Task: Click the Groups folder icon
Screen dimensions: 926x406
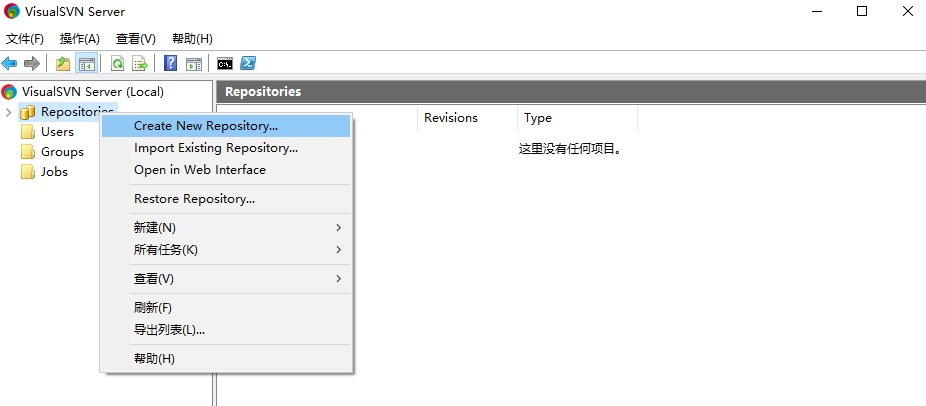Action: pyautogui.click(x=28, y=152)
